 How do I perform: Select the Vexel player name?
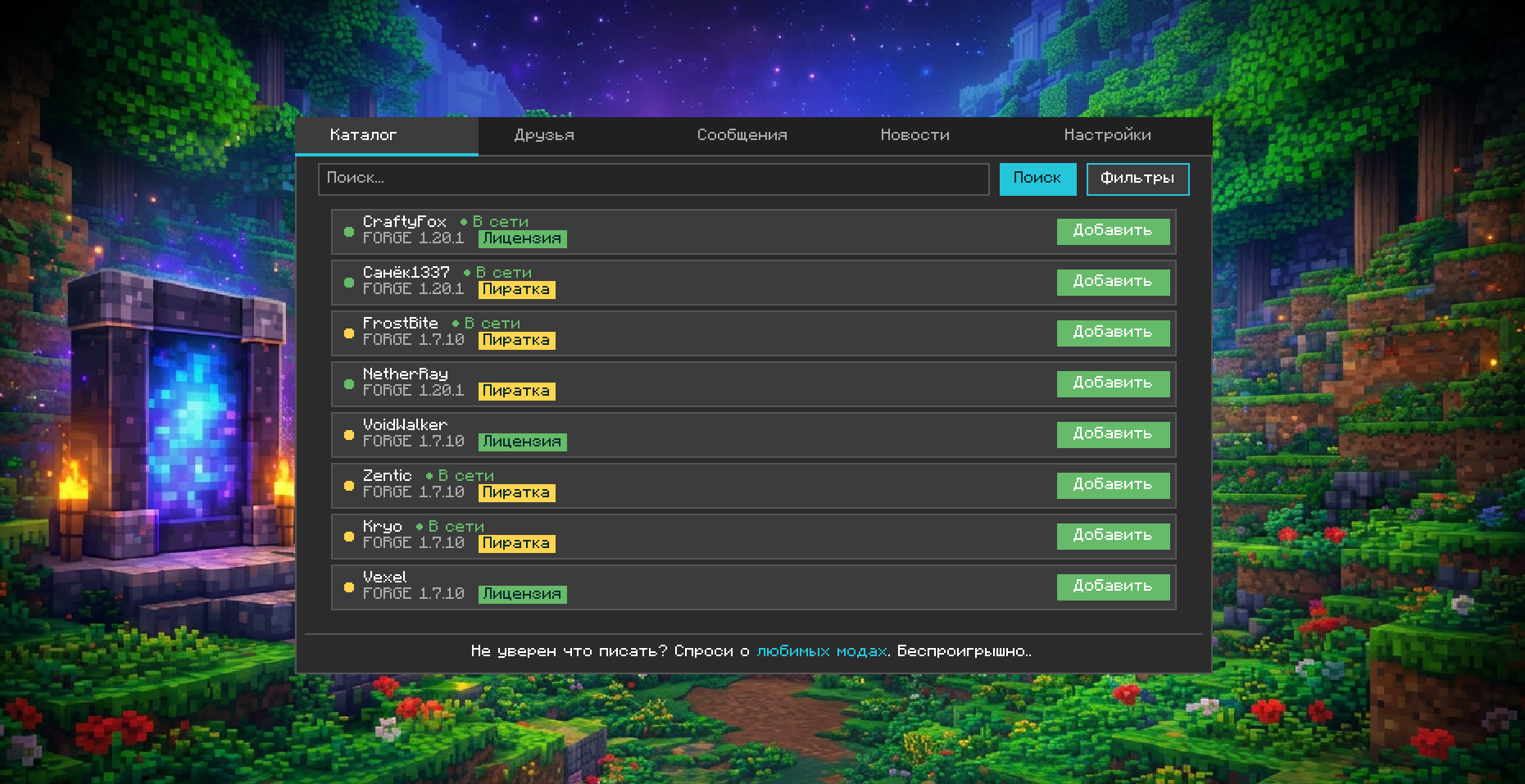coord(384,577)
